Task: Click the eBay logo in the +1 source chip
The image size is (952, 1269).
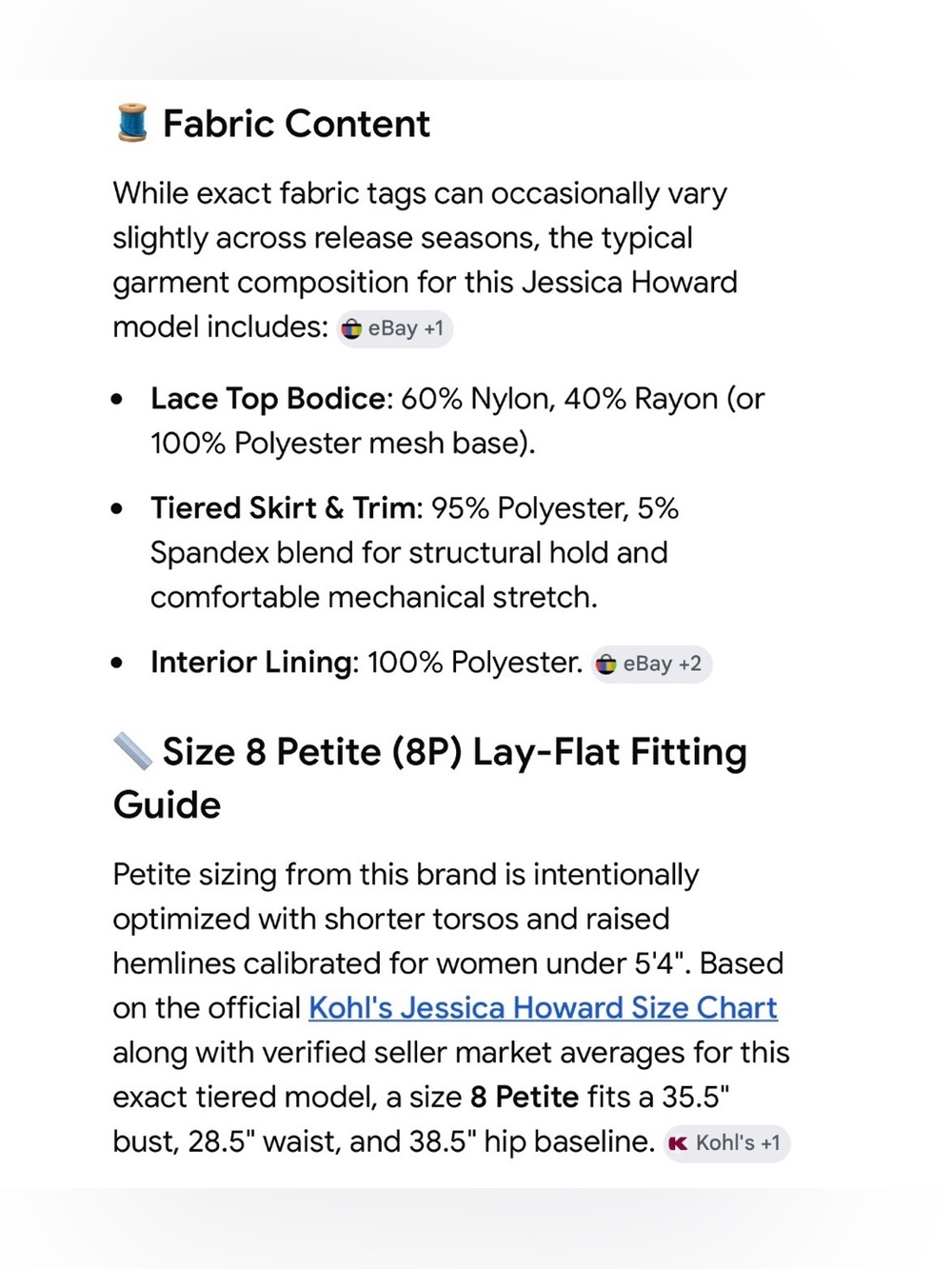Action: [x=352, y=328]
